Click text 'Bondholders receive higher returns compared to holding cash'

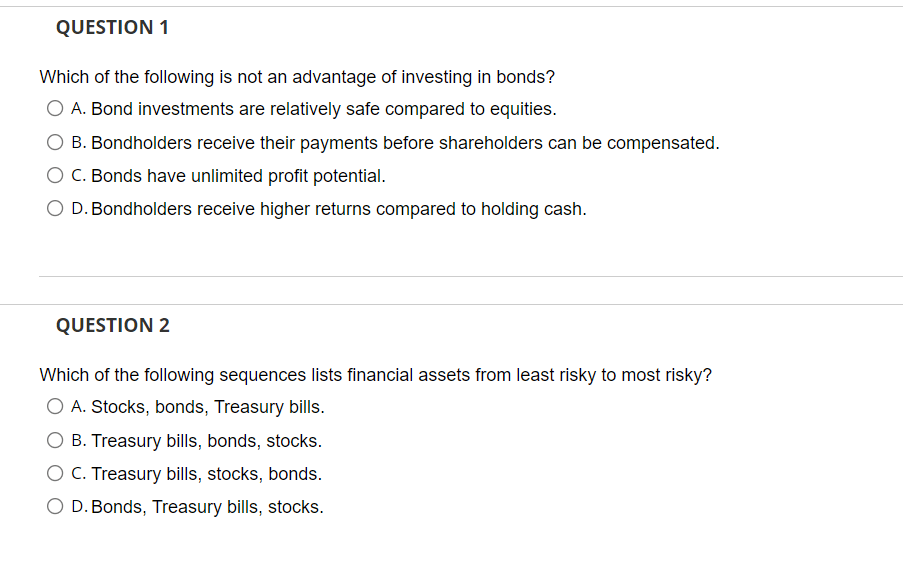pyautogui.click(x=338, y=209)
